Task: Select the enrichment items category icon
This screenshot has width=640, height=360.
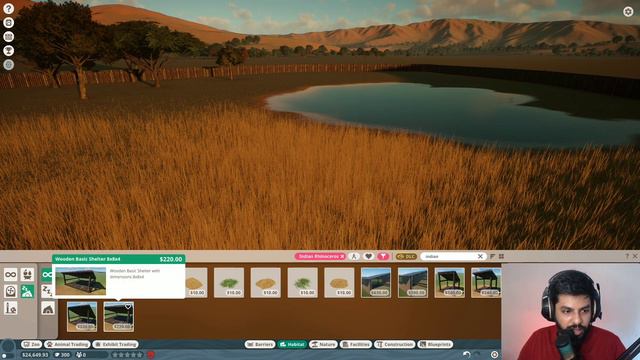Action: 11,291
